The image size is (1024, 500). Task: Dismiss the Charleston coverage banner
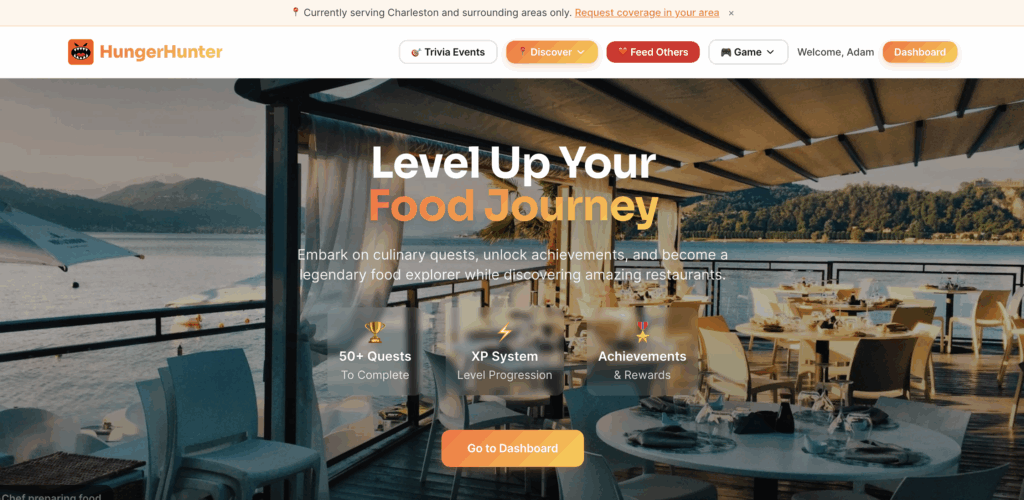click(731, 13)
